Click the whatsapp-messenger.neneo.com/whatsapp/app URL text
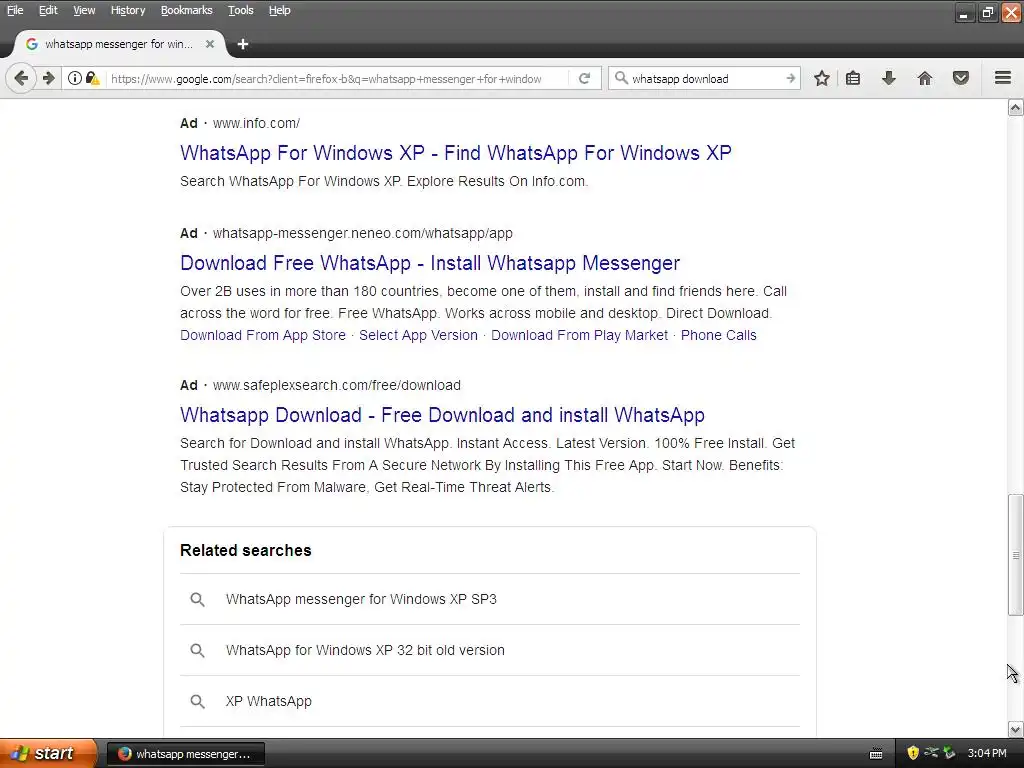This screenshot has height=768, width=1024. (362, 233)
